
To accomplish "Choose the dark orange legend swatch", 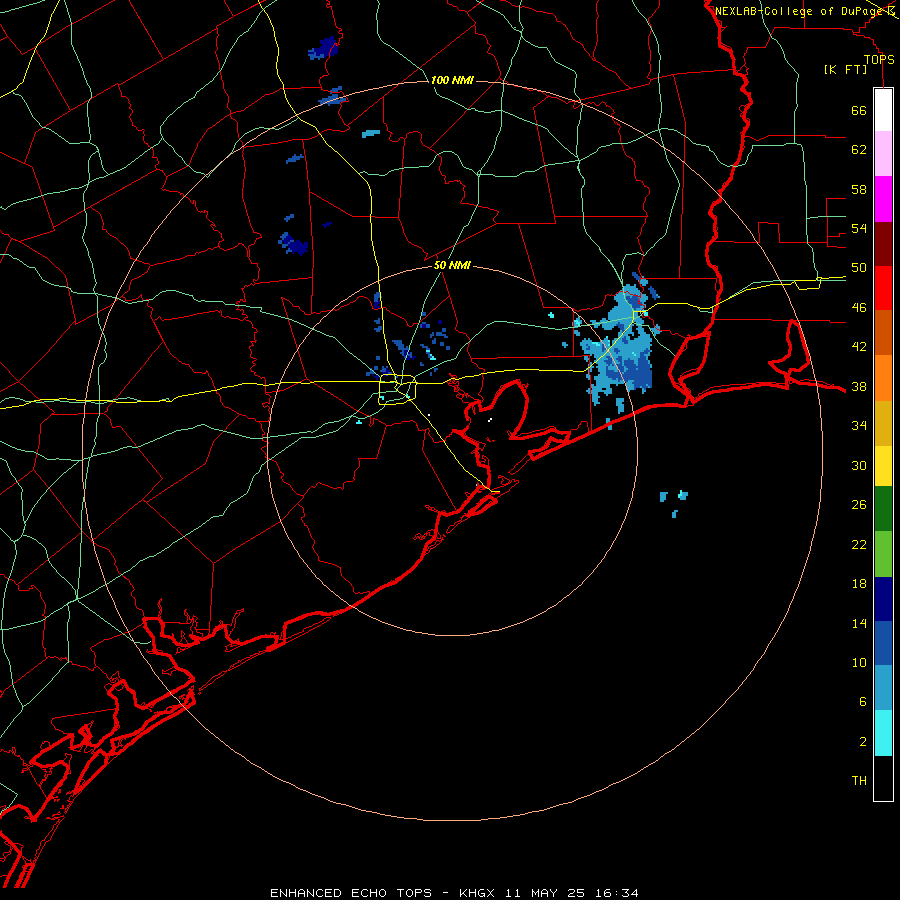I will pyautogui.click(x=883, y=333).
